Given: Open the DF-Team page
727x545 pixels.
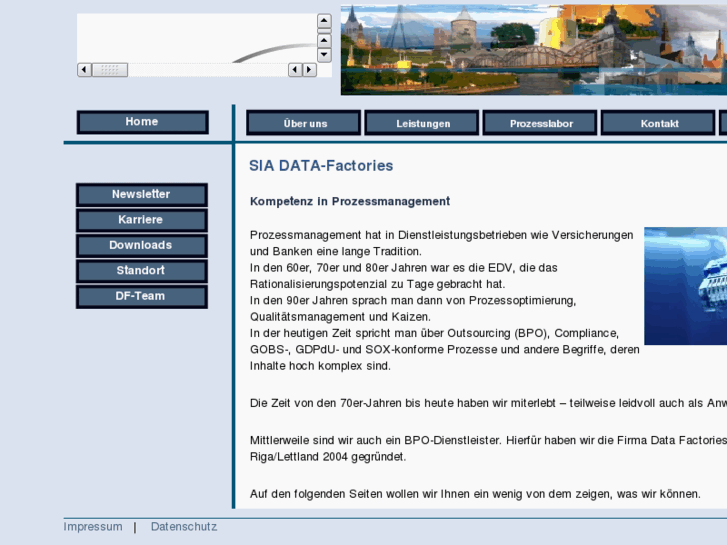Looking at the screenshot, I should pyautogui.click(x=142, y=297).
